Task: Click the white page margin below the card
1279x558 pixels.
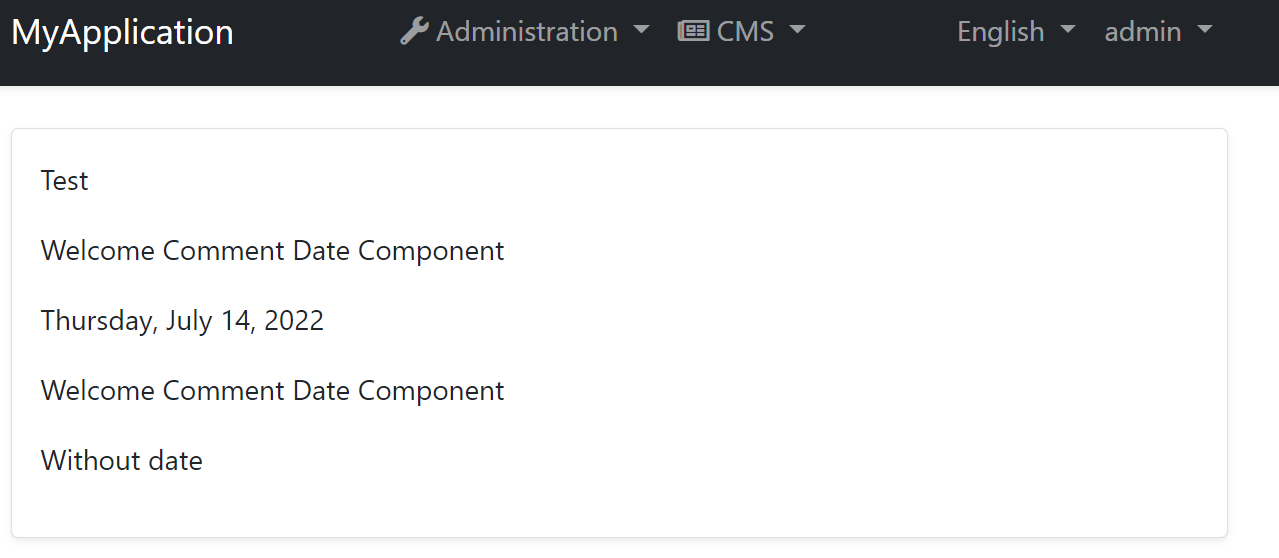Action: (x=640, y=549)
